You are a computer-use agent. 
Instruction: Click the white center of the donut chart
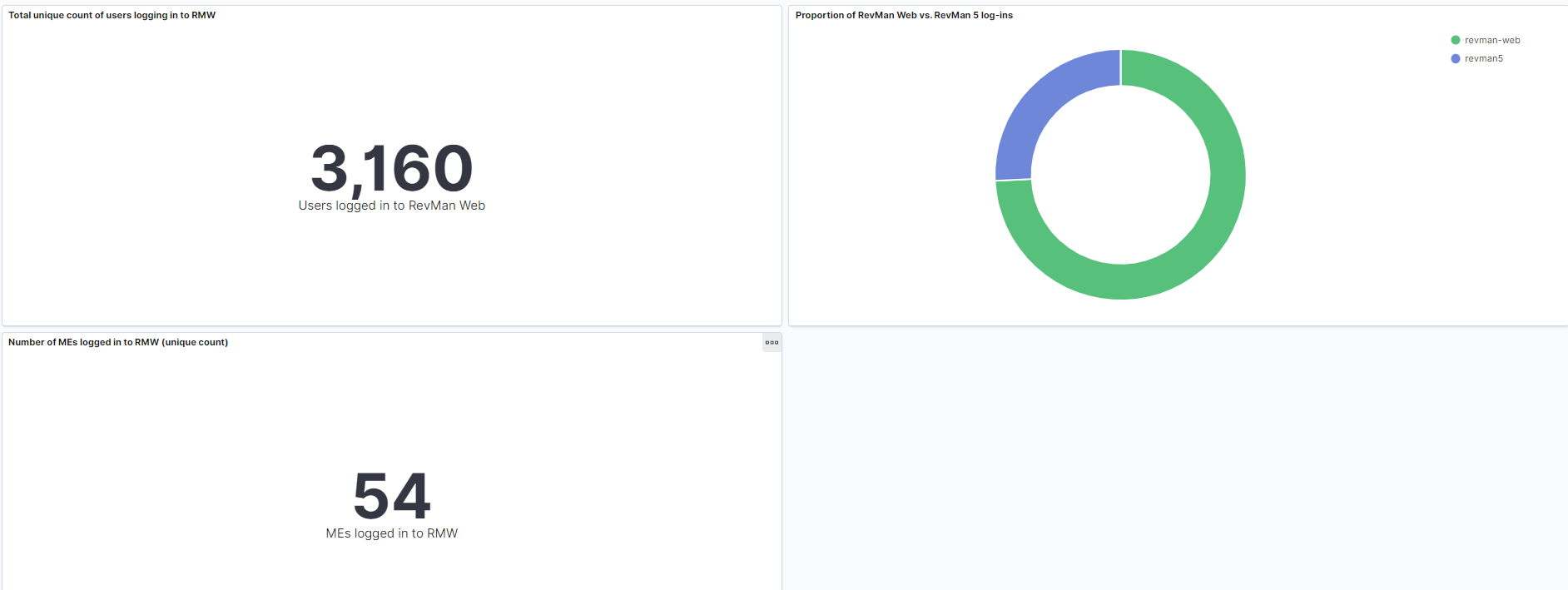(1120, 175)
